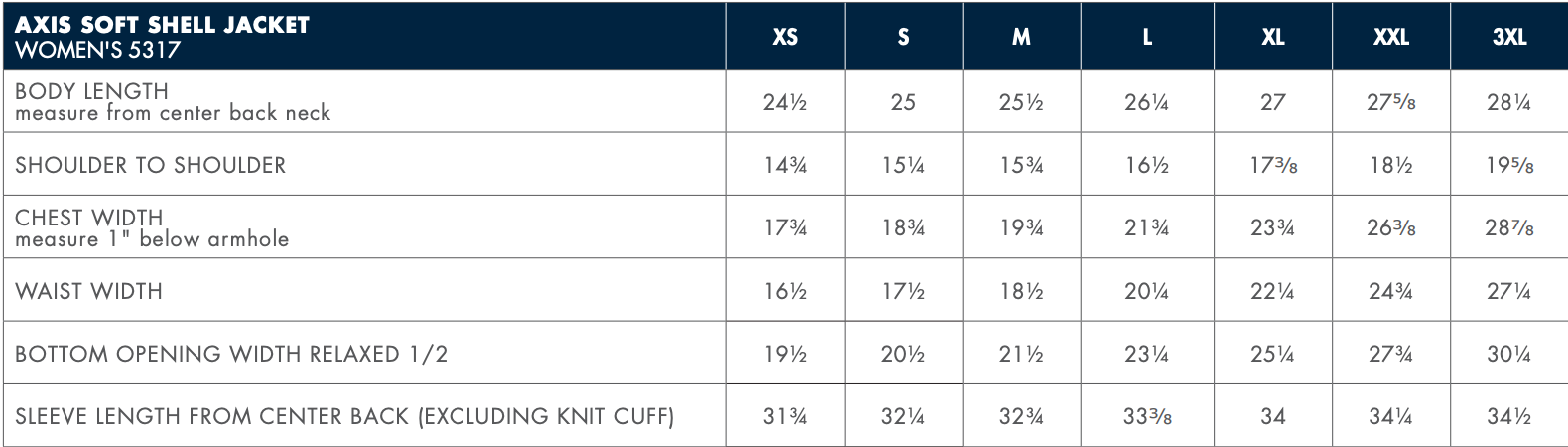Image resolution: width=1568 pixels, height=447 pixels.
Task: Select the XL sleeve length value 34
Action: click(x=1272, y=416)
